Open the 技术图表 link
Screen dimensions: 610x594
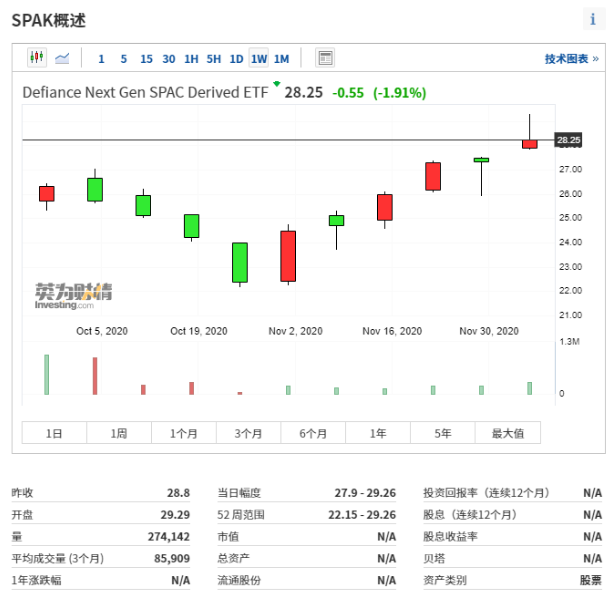(571, 59)
